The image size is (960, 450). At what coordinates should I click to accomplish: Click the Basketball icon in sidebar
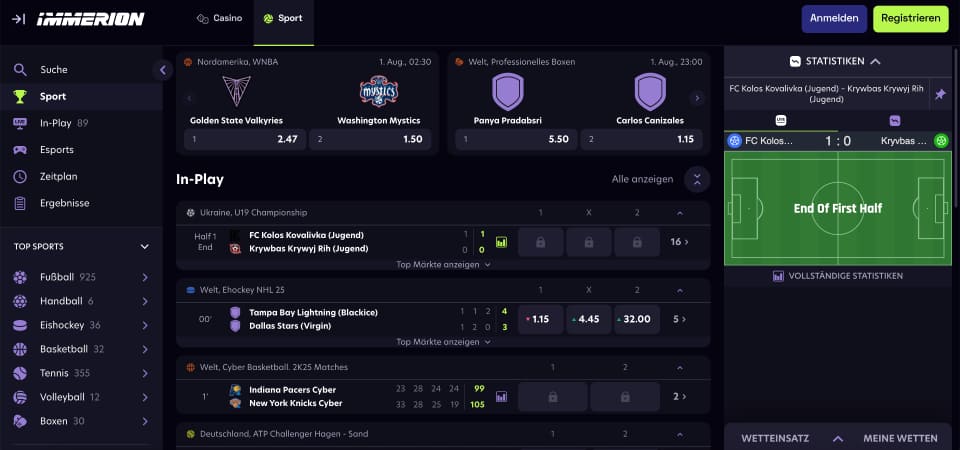click(x=20, y=350)
